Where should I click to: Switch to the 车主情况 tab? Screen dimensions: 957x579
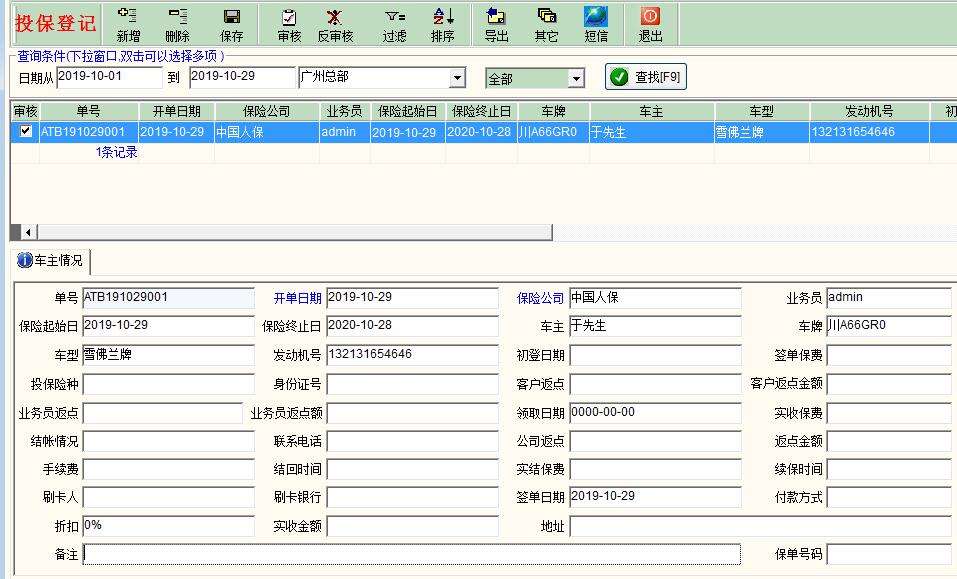click(51, 261)
